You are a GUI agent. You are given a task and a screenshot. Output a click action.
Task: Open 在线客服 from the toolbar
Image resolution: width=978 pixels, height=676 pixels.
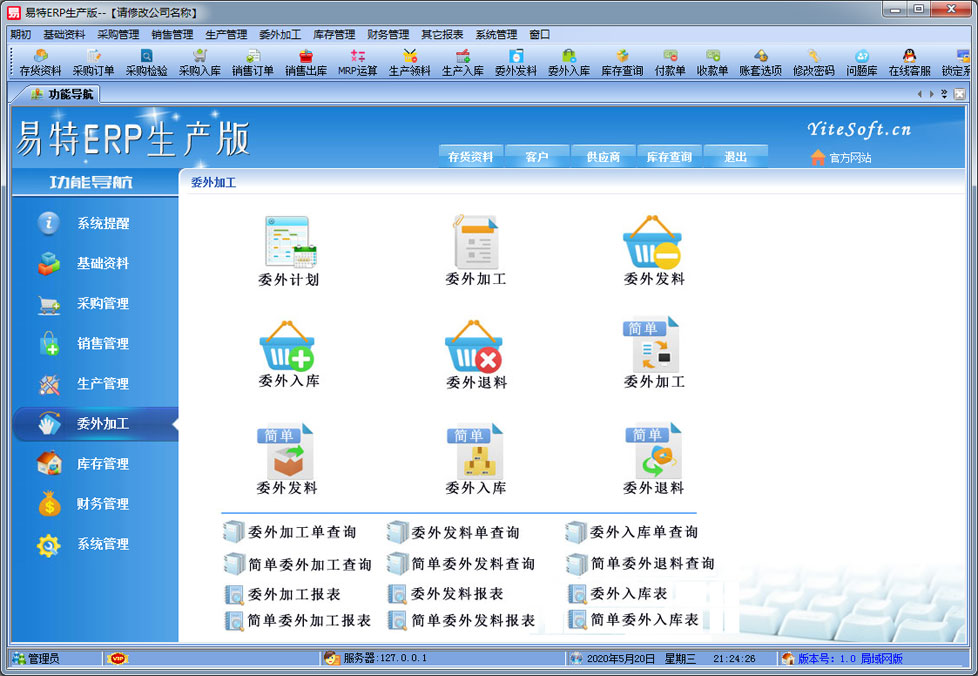point(909,63)
